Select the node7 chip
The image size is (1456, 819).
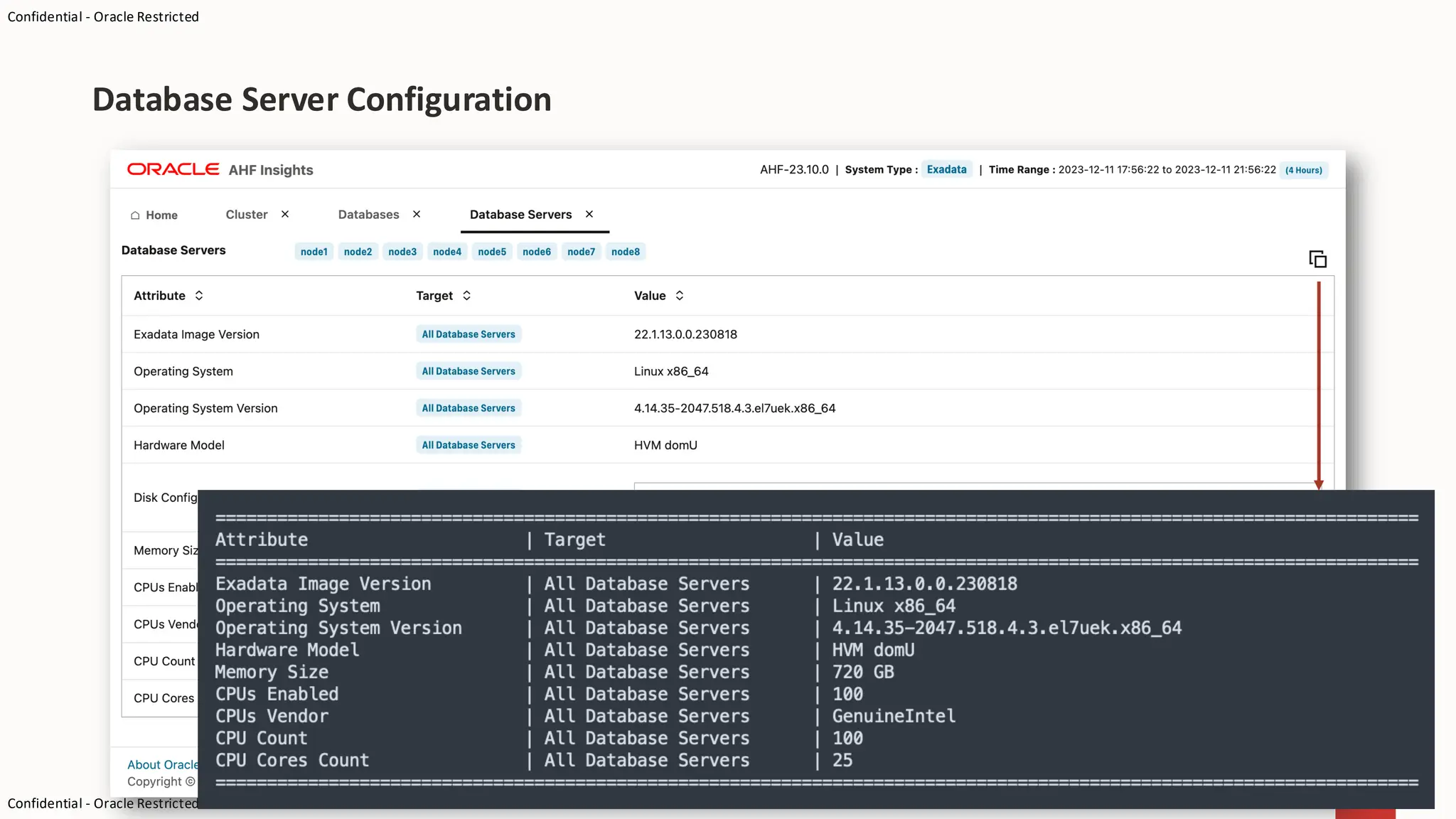click(x=582, y=252)
